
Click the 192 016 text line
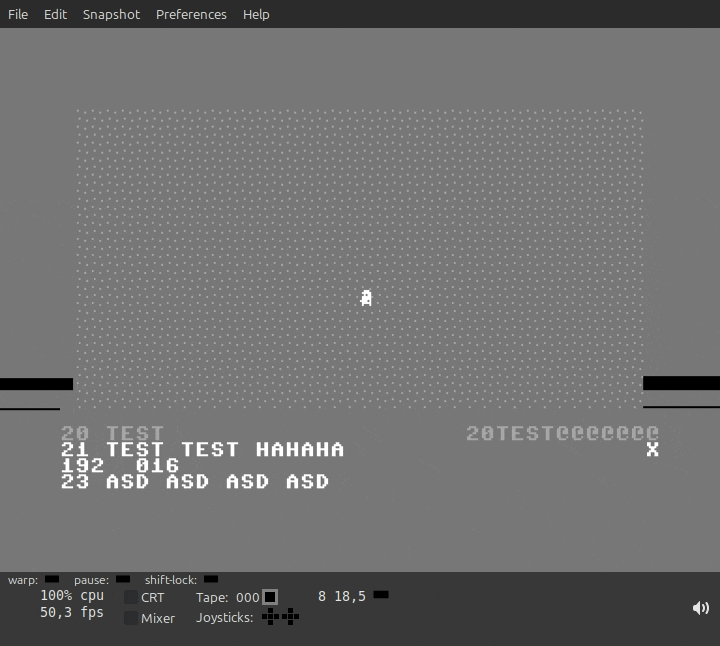coord(120,466)
